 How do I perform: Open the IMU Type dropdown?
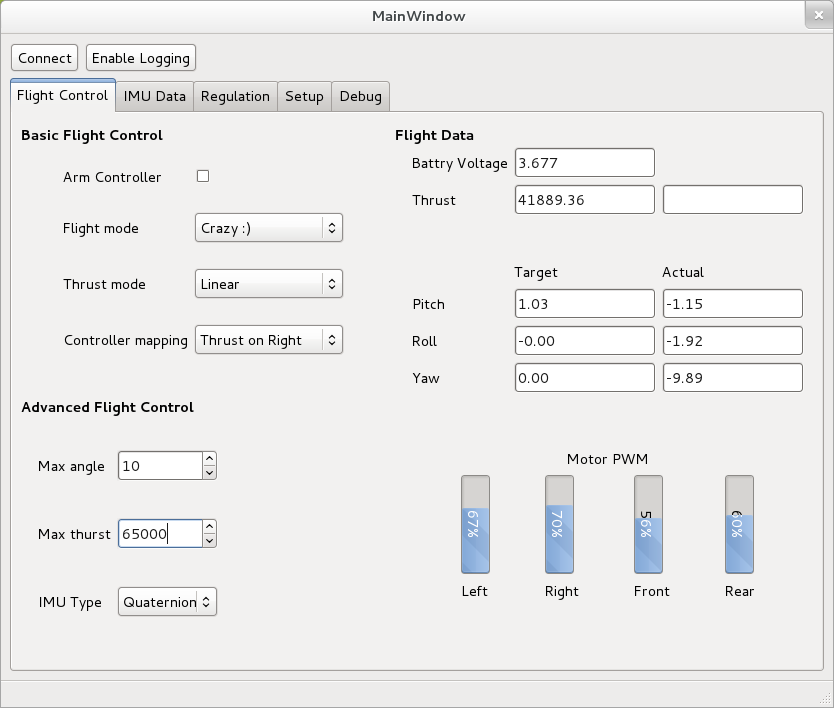tap(167, 602)
